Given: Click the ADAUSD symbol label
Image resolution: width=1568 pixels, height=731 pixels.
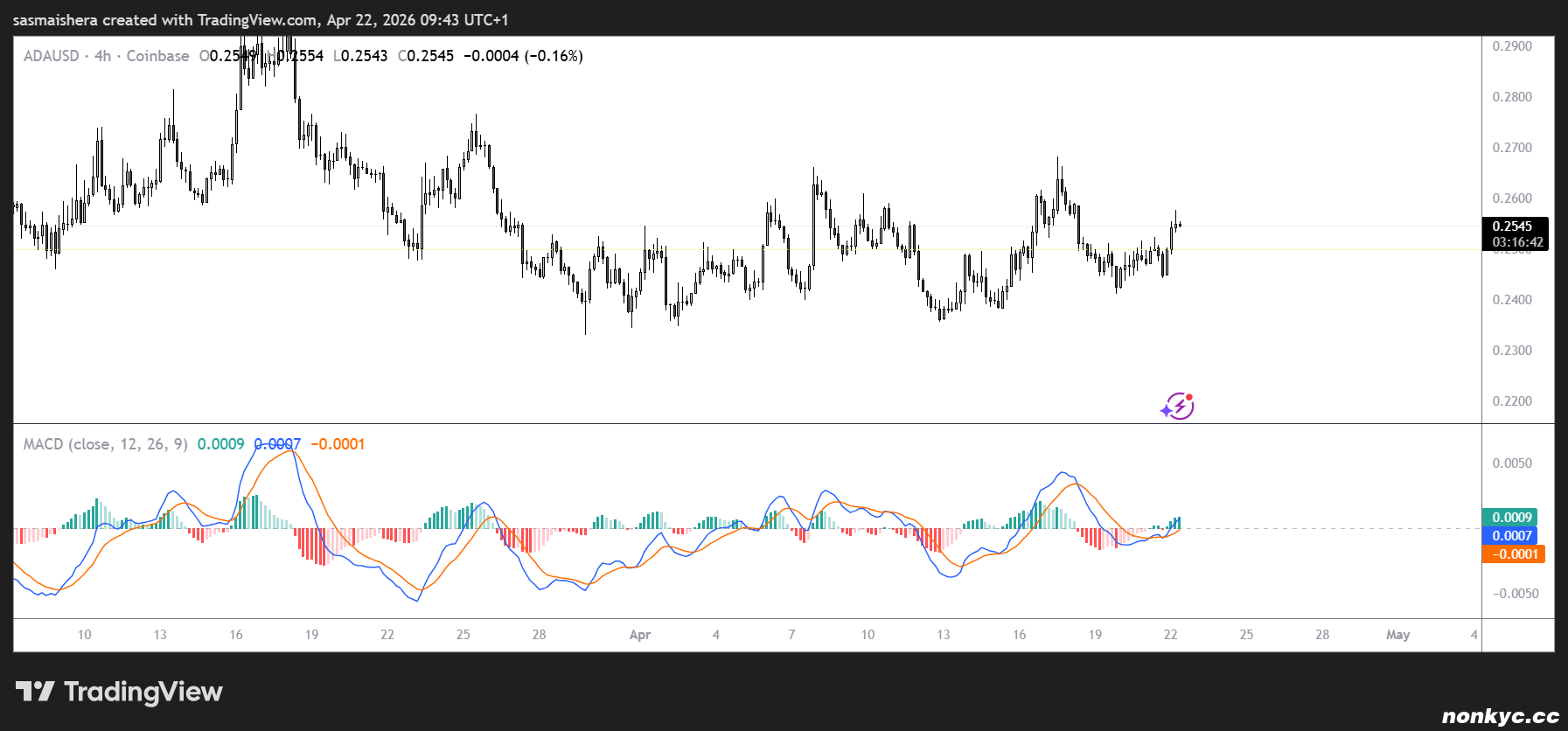Looking at the screenshot, I should [51, 56].
